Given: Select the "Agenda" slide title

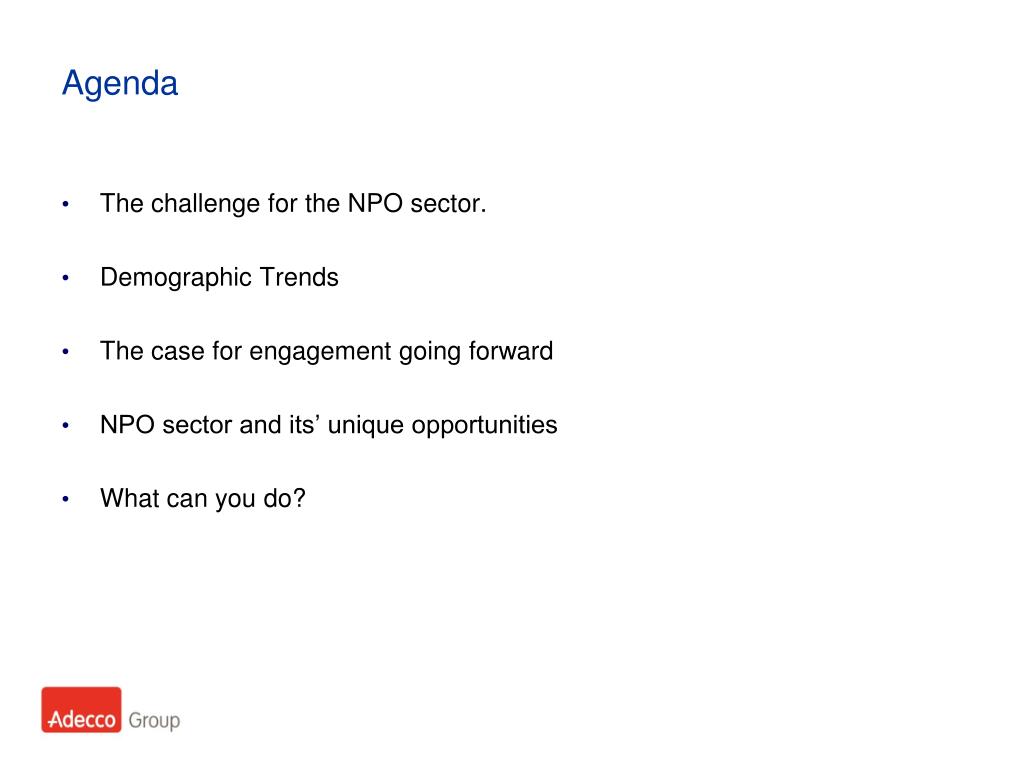Looking at the screenshot, I should [x=120, y=84].
